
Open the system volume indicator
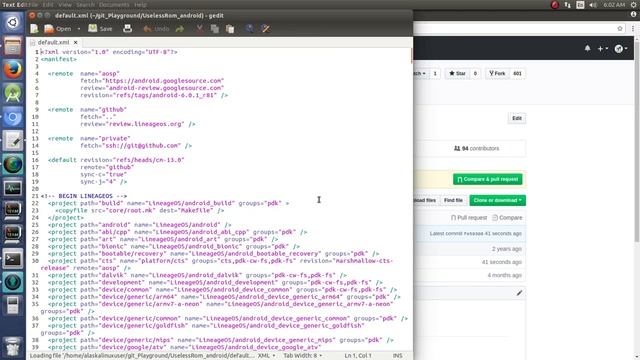point(593,4)
